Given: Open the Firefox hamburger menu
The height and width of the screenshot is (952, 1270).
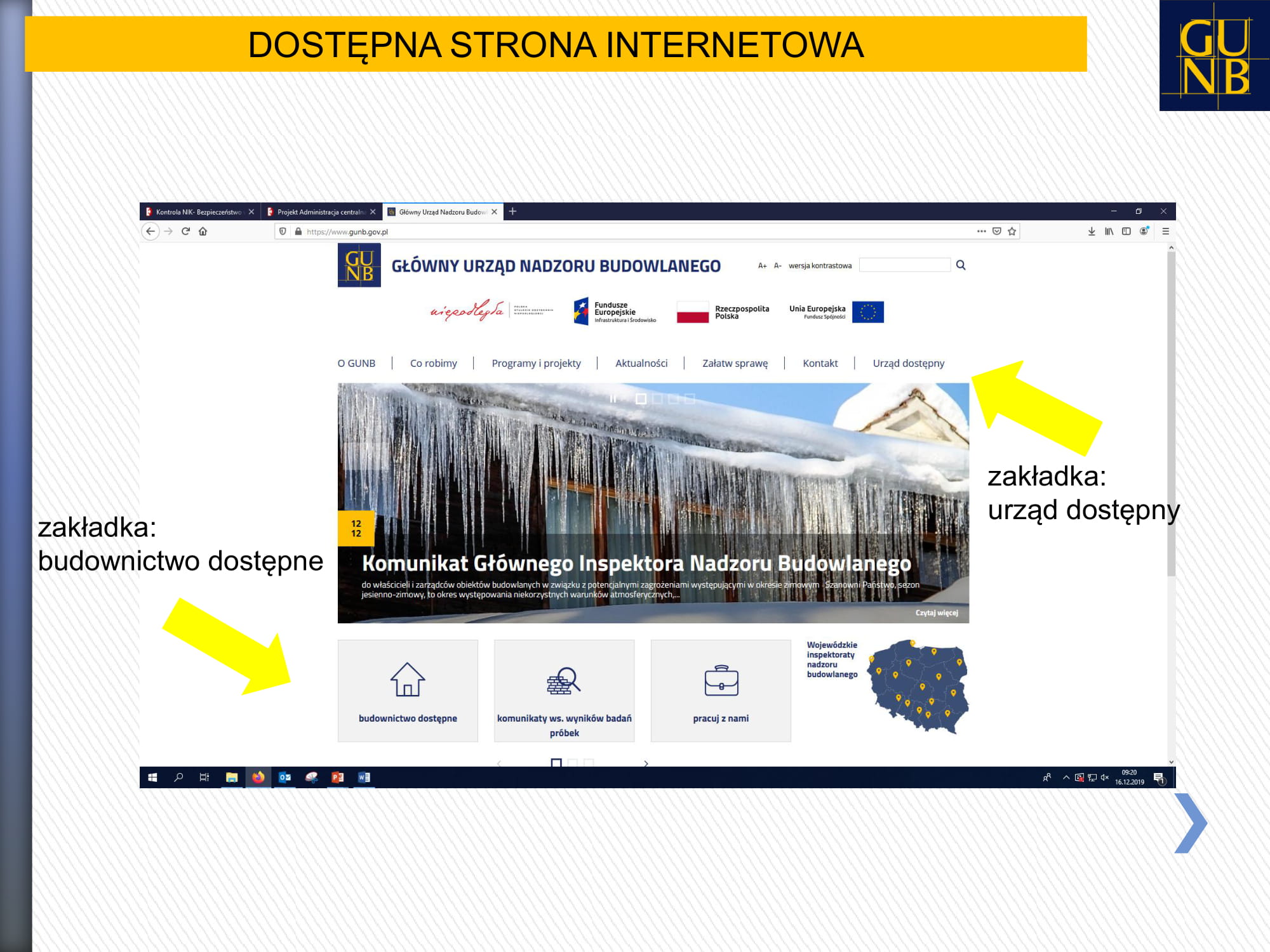Looking at the screenshot, I should 1166,231.
